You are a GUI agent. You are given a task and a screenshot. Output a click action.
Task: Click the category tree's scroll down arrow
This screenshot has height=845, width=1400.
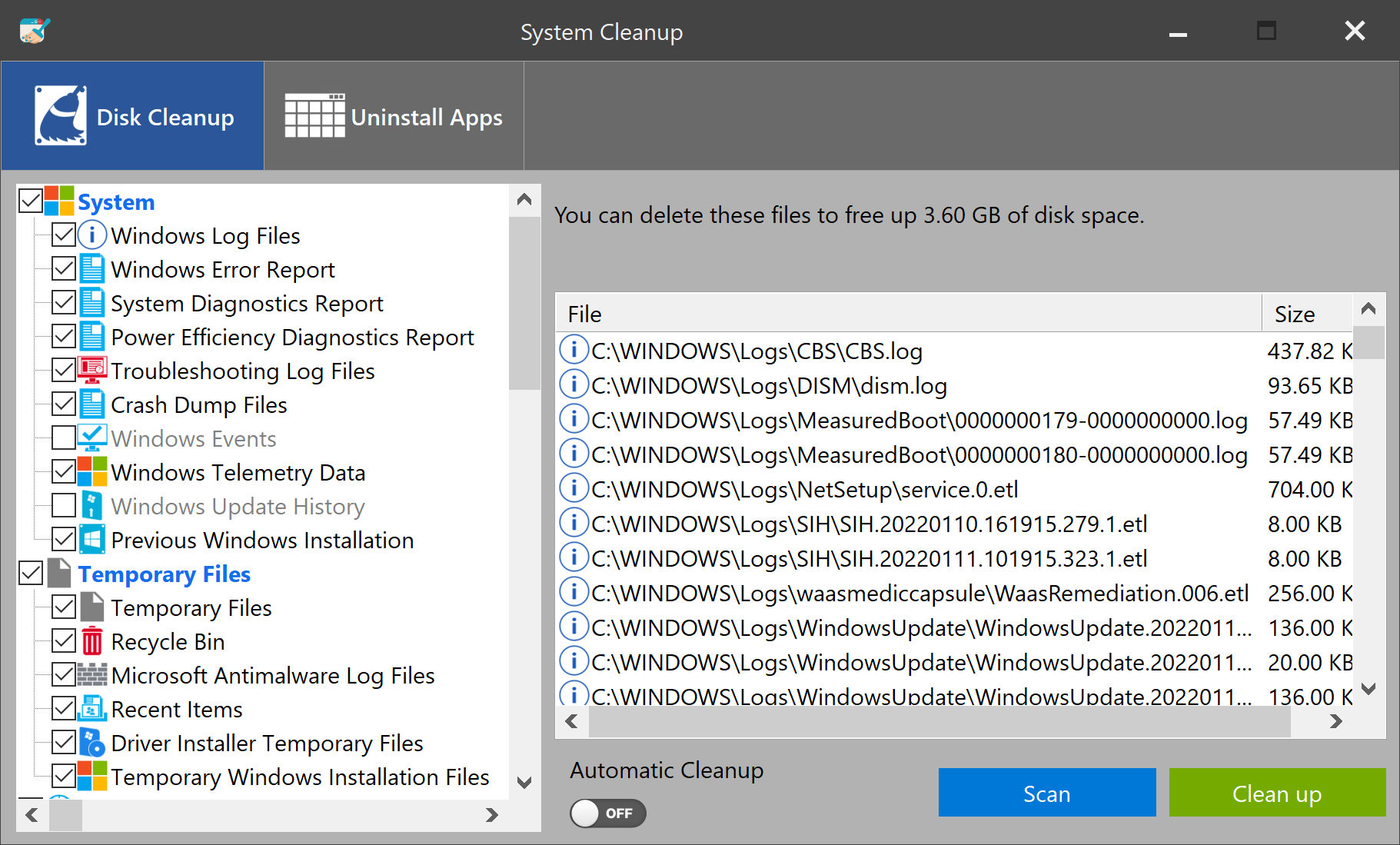point(524,783)
